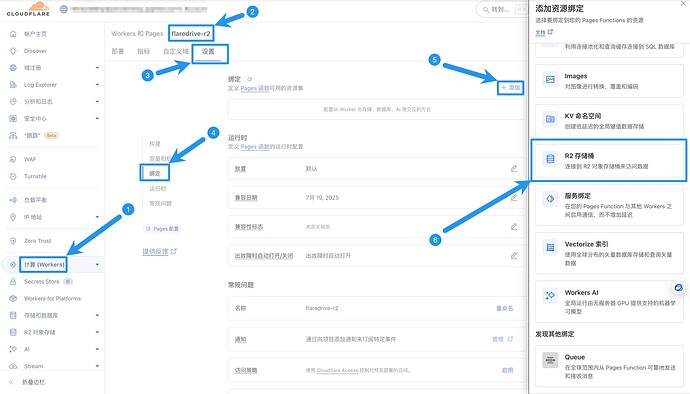Choose the Images binding icon
Screen dimensions: 690x394
pyautogui.click(x=550, y=79)
